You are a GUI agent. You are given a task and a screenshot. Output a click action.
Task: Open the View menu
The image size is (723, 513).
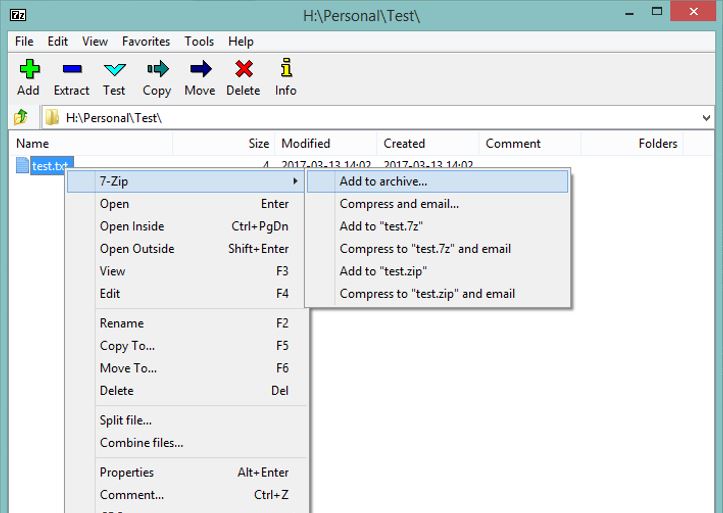click(95, 41)
